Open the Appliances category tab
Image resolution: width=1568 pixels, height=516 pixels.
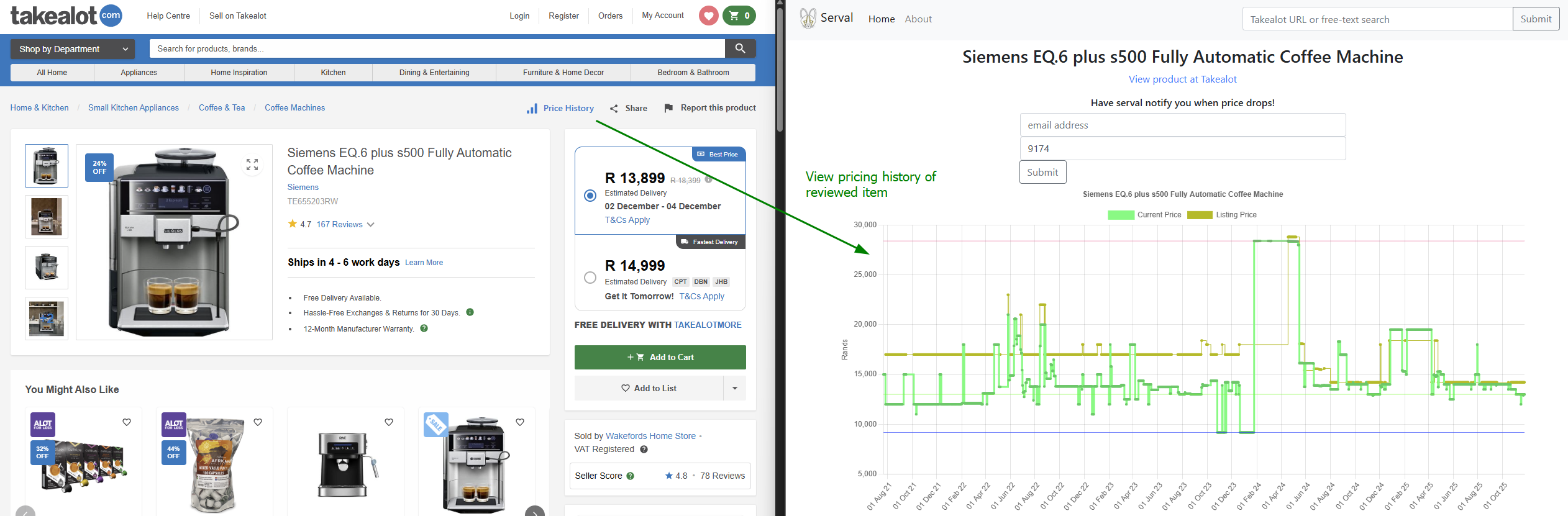pyautogui.click(x=139, y=73)
